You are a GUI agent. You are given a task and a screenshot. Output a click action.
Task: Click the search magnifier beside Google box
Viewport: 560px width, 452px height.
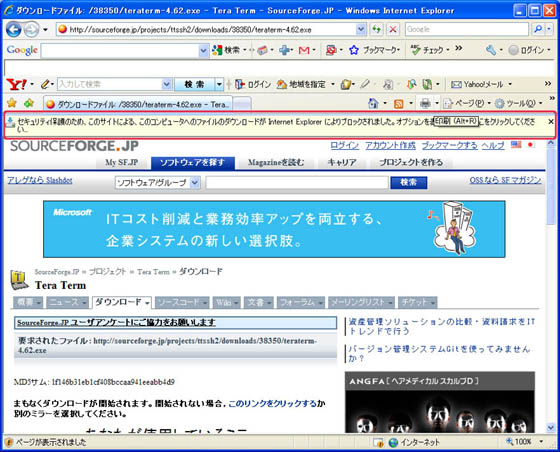(x=538, y=29)
